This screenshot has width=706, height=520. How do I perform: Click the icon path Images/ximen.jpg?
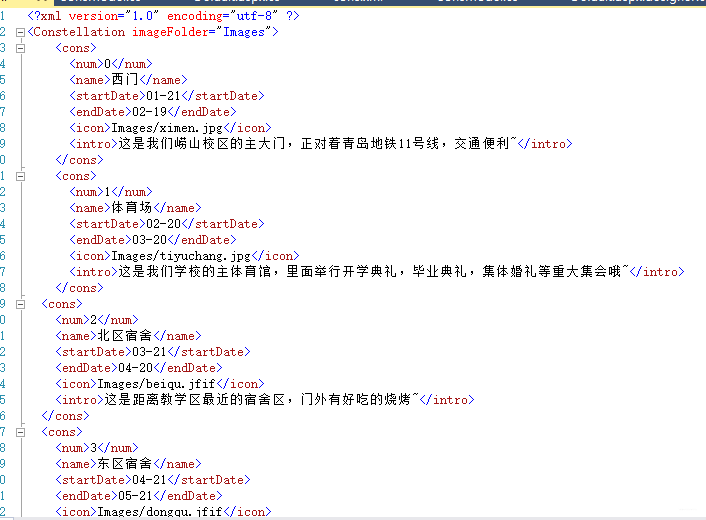click(167, 128)
